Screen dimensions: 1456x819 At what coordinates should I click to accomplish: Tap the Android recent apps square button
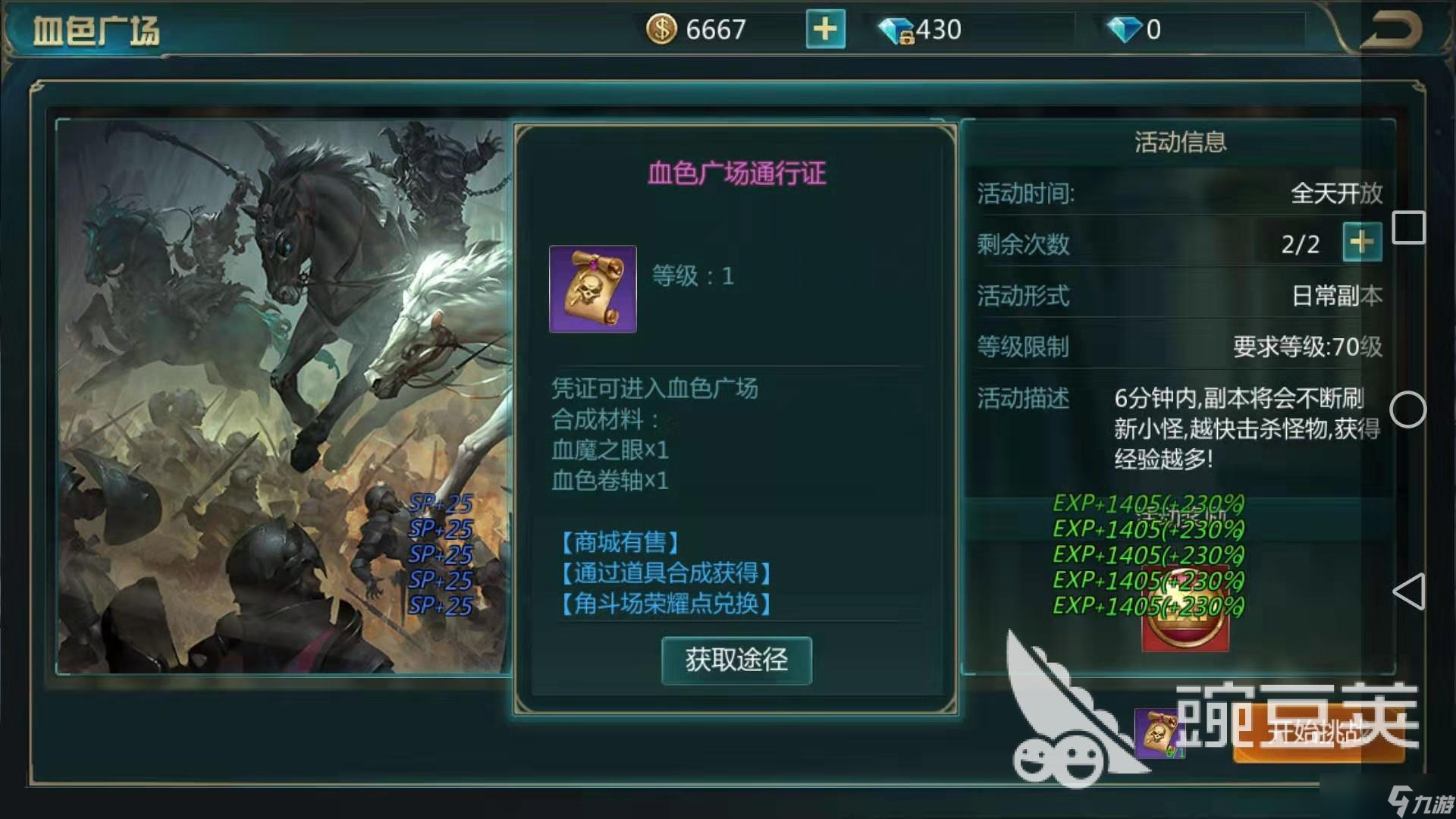click(1409, 227)
